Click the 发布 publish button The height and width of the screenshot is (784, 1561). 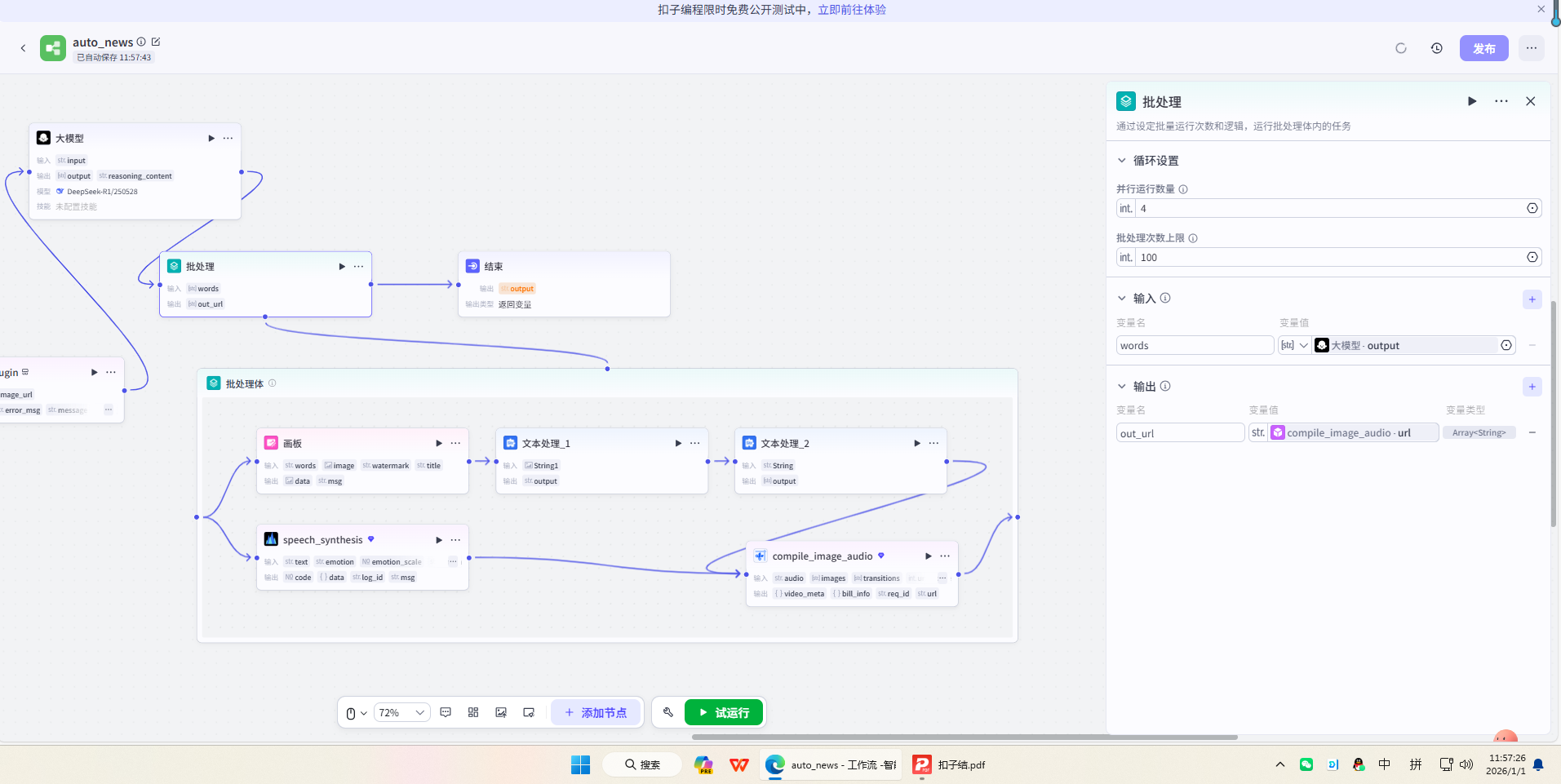[x=1483, y=48]
